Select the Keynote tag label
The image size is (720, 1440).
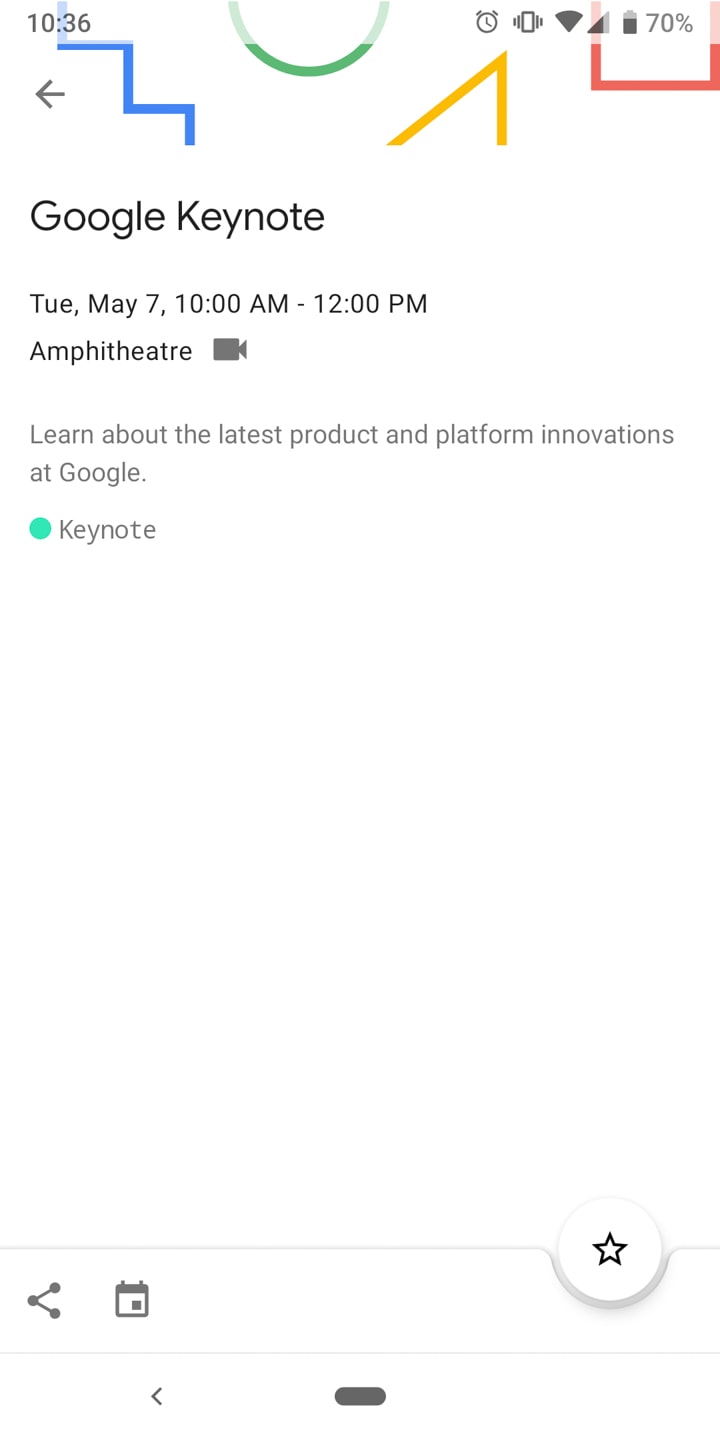[x=107, y=530]
